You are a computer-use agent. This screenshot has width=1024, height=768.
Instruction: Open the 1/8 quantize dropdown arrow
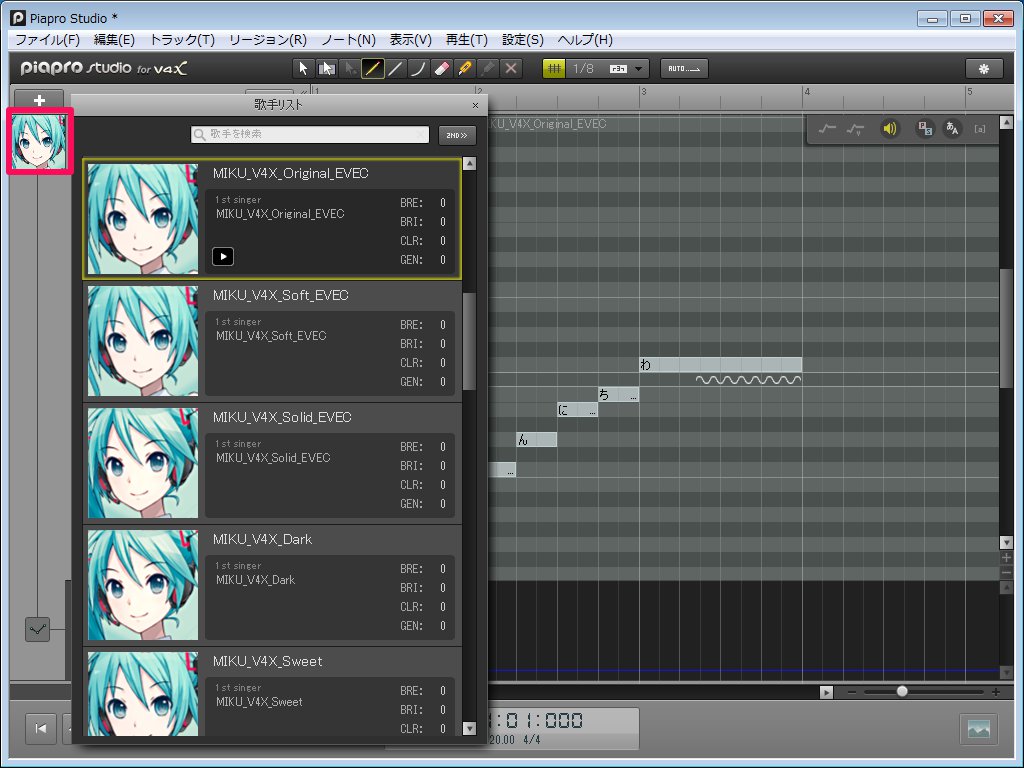tap(639, 69)
